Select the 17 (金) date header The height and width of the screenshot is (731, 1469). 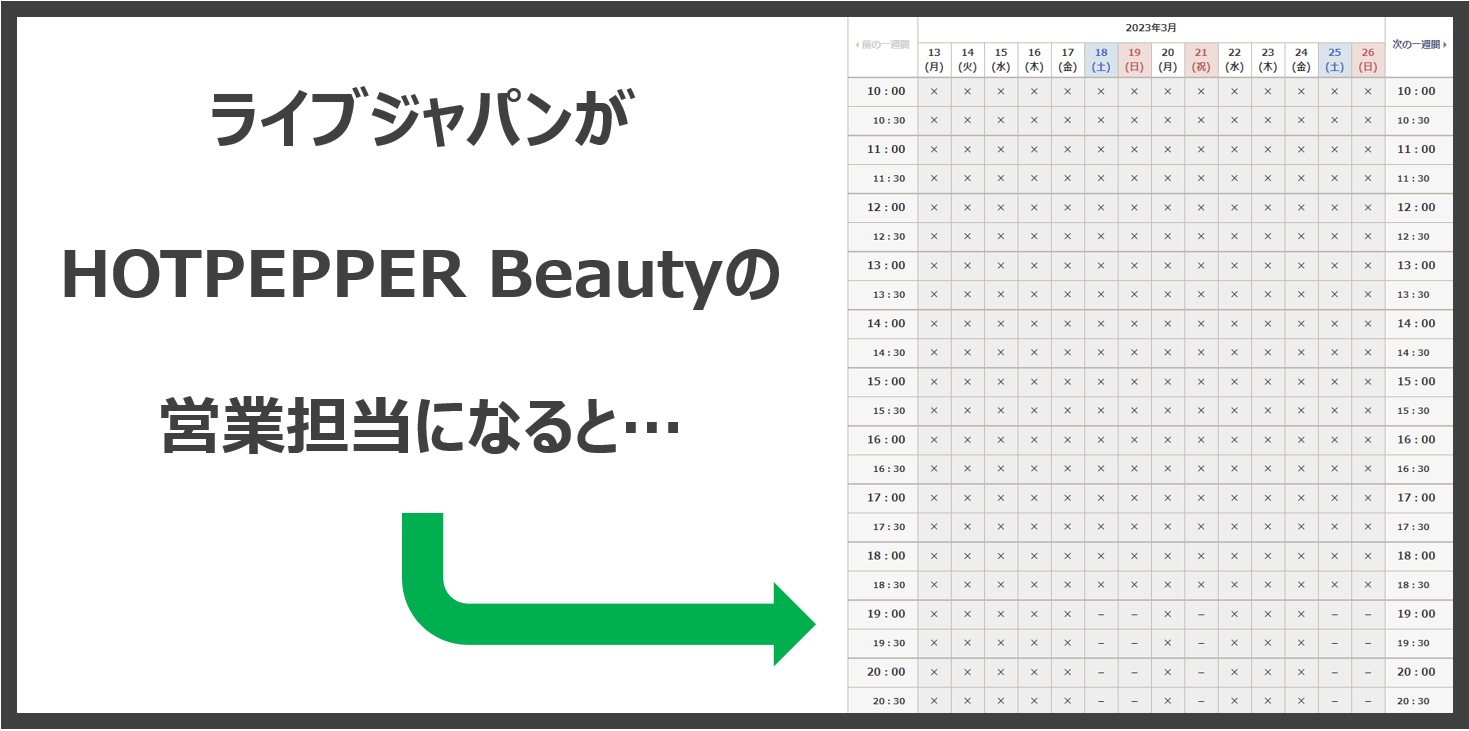coord(1068,60)
